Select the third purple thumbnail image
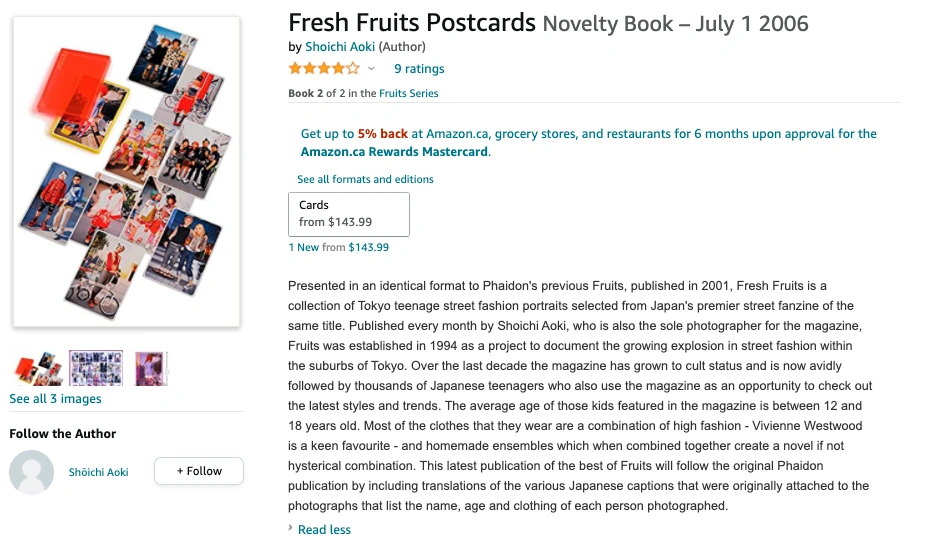The height and width of the screenshot is (544, 925). click(151, 368)
